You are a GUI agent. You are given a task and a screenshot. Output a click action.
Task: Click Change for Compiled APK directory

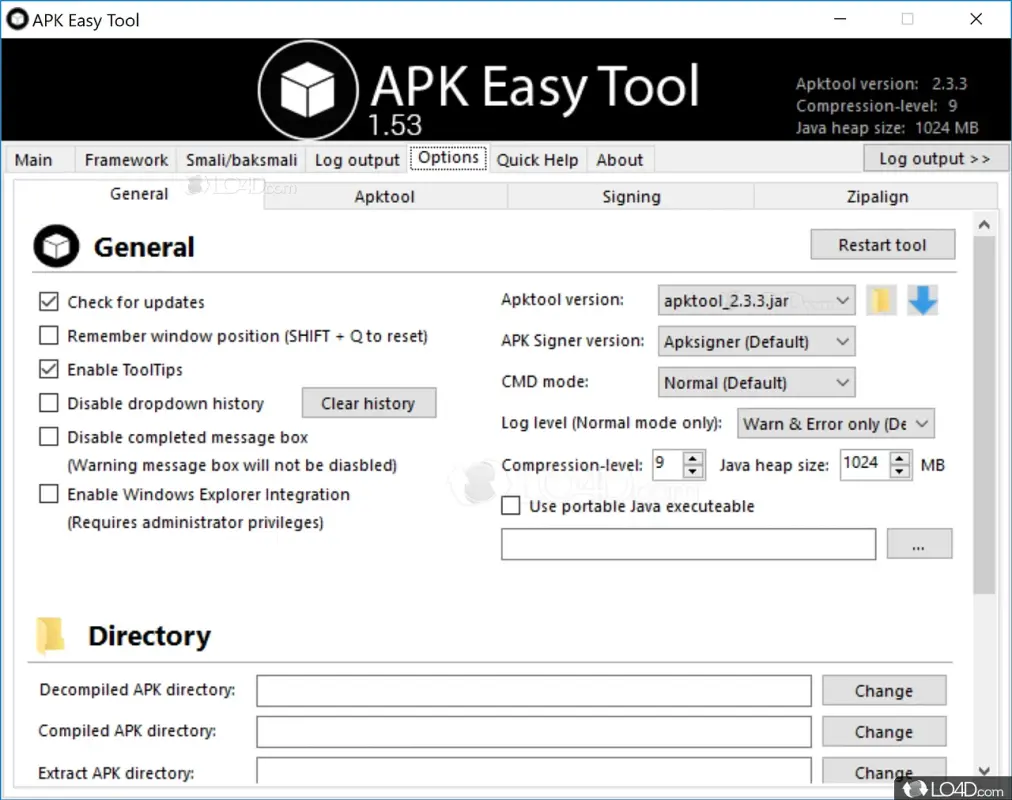pyautogui.click(x=884, y=732)
